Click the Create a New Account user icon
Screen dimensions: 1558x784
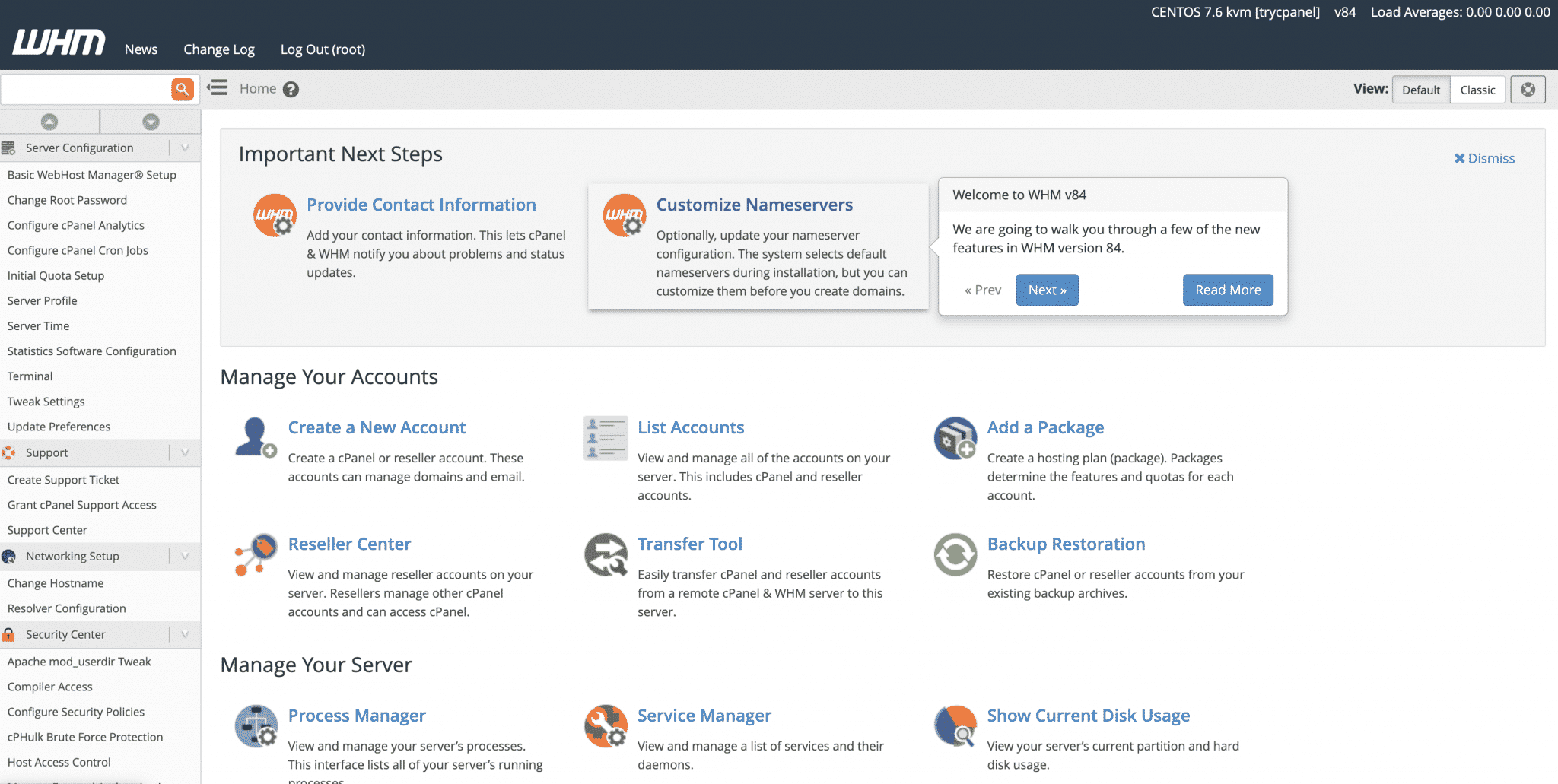coord(256,437)
